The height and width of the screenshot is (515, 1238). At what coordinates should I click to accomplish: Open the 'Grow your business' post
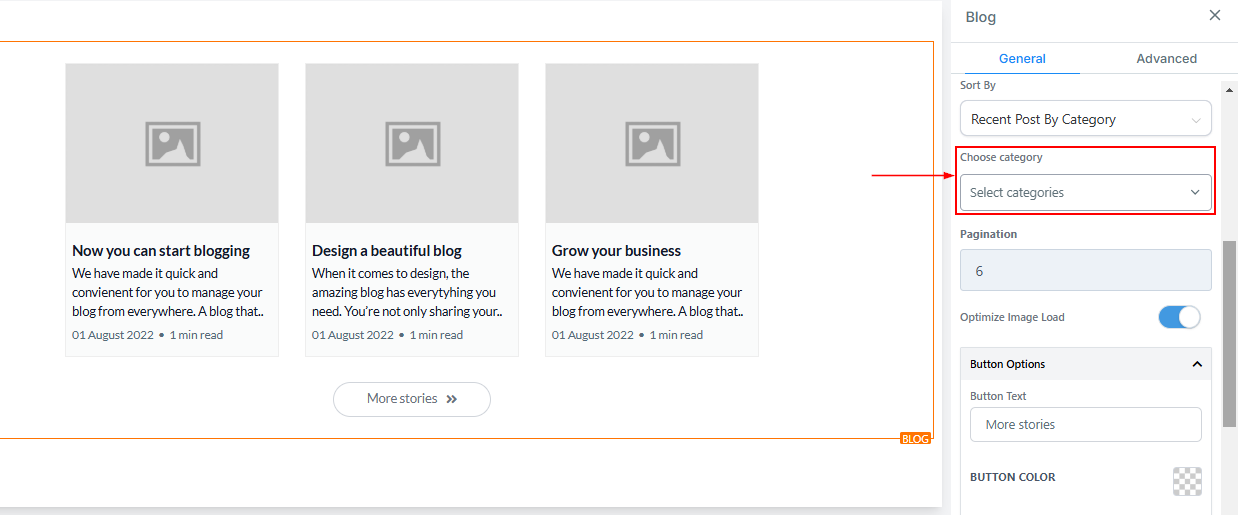616,251
